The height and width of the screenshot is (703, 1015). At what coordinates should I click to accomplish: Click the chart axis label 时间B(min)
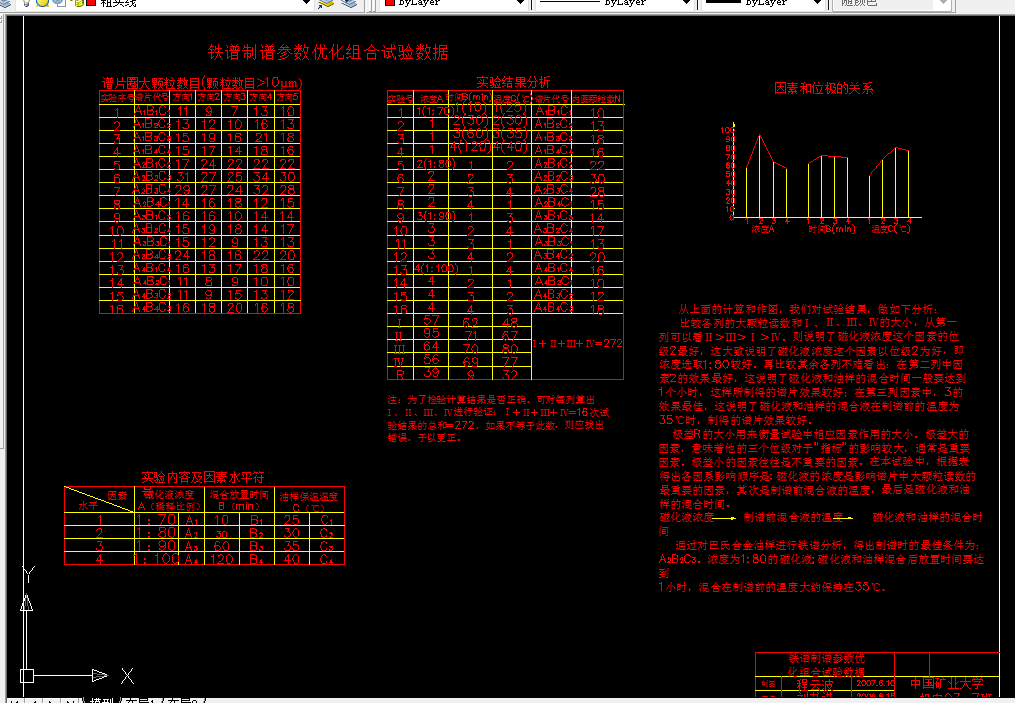coord(832,229)
